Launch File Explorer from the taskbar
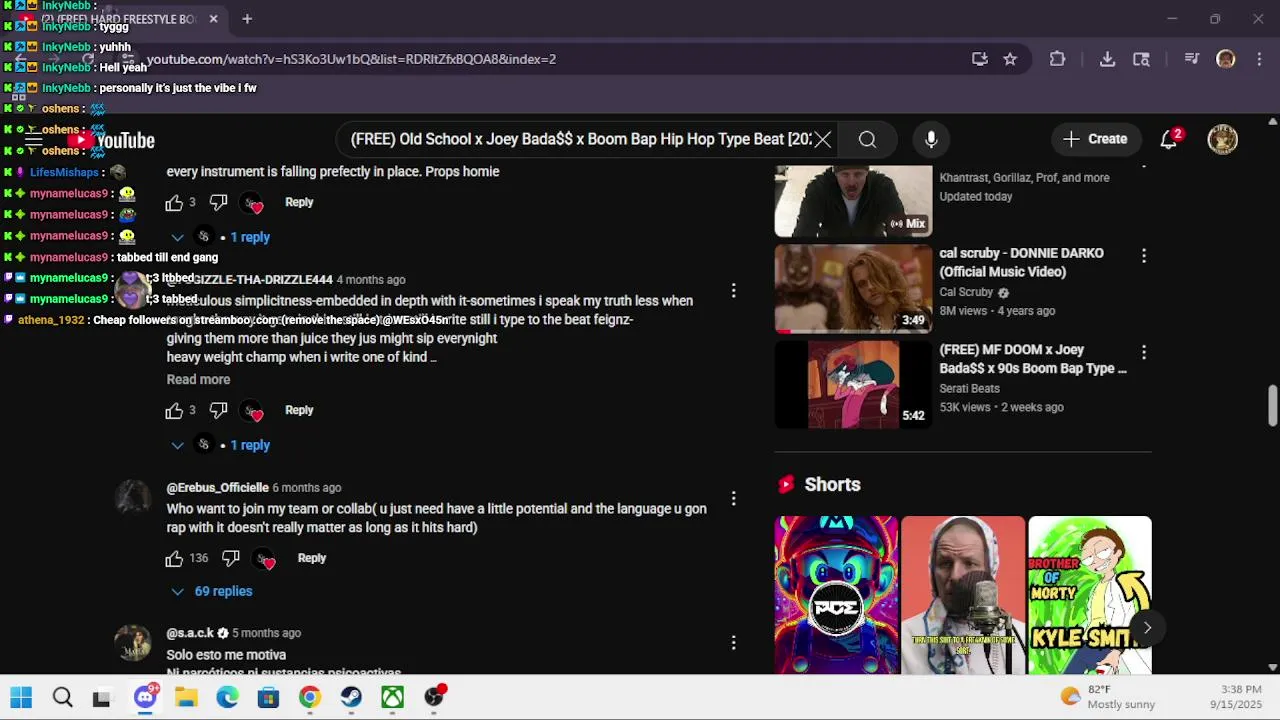The height and width of the screenshot is (720, 1280). click(x=186, y=697)
